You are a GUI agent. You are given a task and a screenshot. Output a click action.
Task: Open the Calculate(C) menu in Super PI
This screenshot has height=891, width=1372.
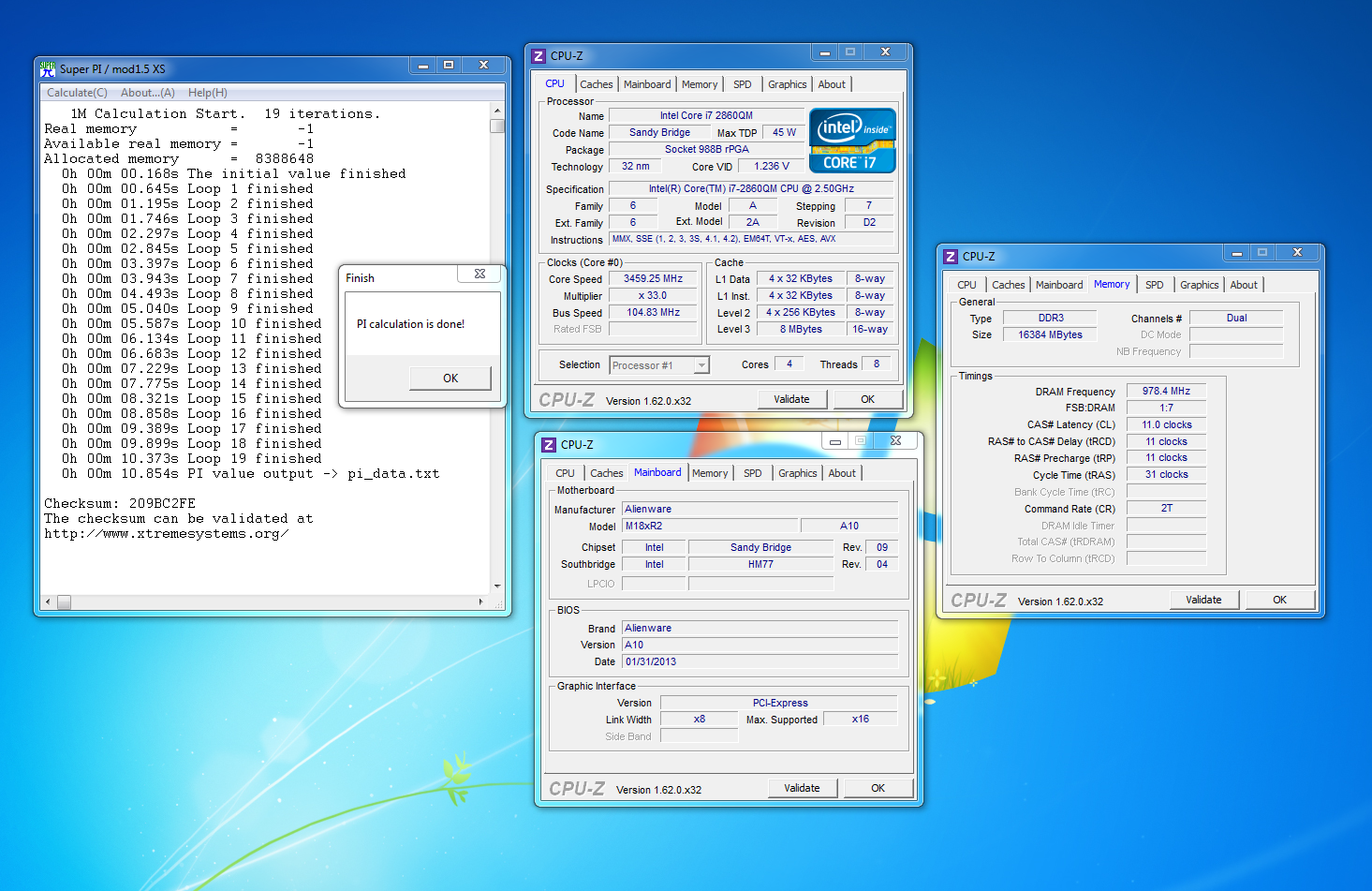click(x=77, y=93)
